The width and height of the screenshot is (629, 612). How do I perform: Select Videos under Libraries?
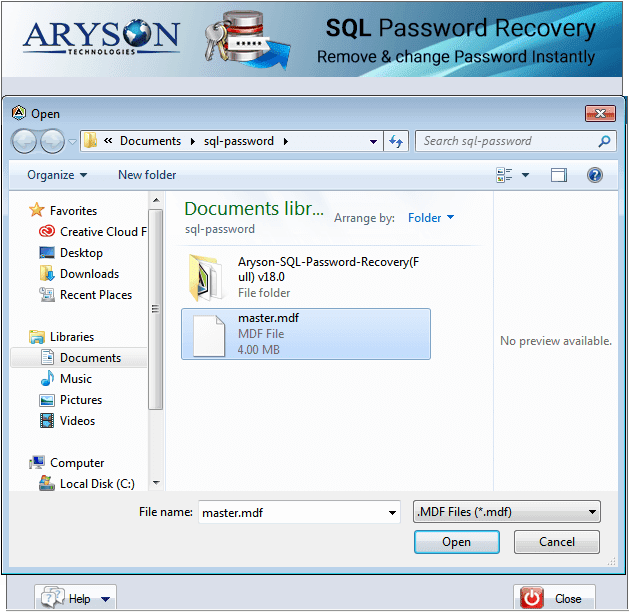[77, 421]
